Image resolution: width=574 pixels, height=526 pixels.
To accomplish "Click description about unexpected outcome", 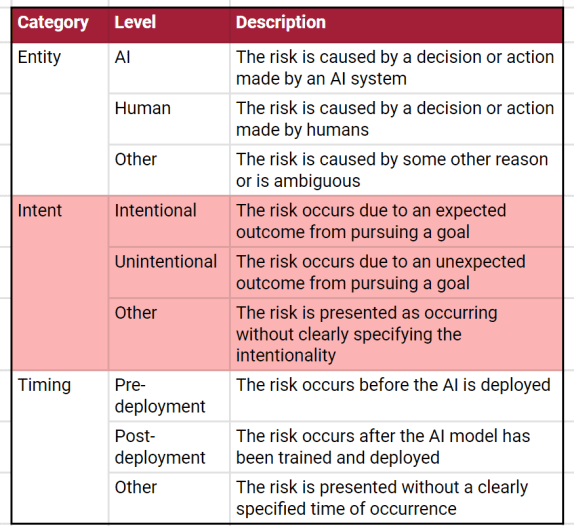I will coord(396,272).
